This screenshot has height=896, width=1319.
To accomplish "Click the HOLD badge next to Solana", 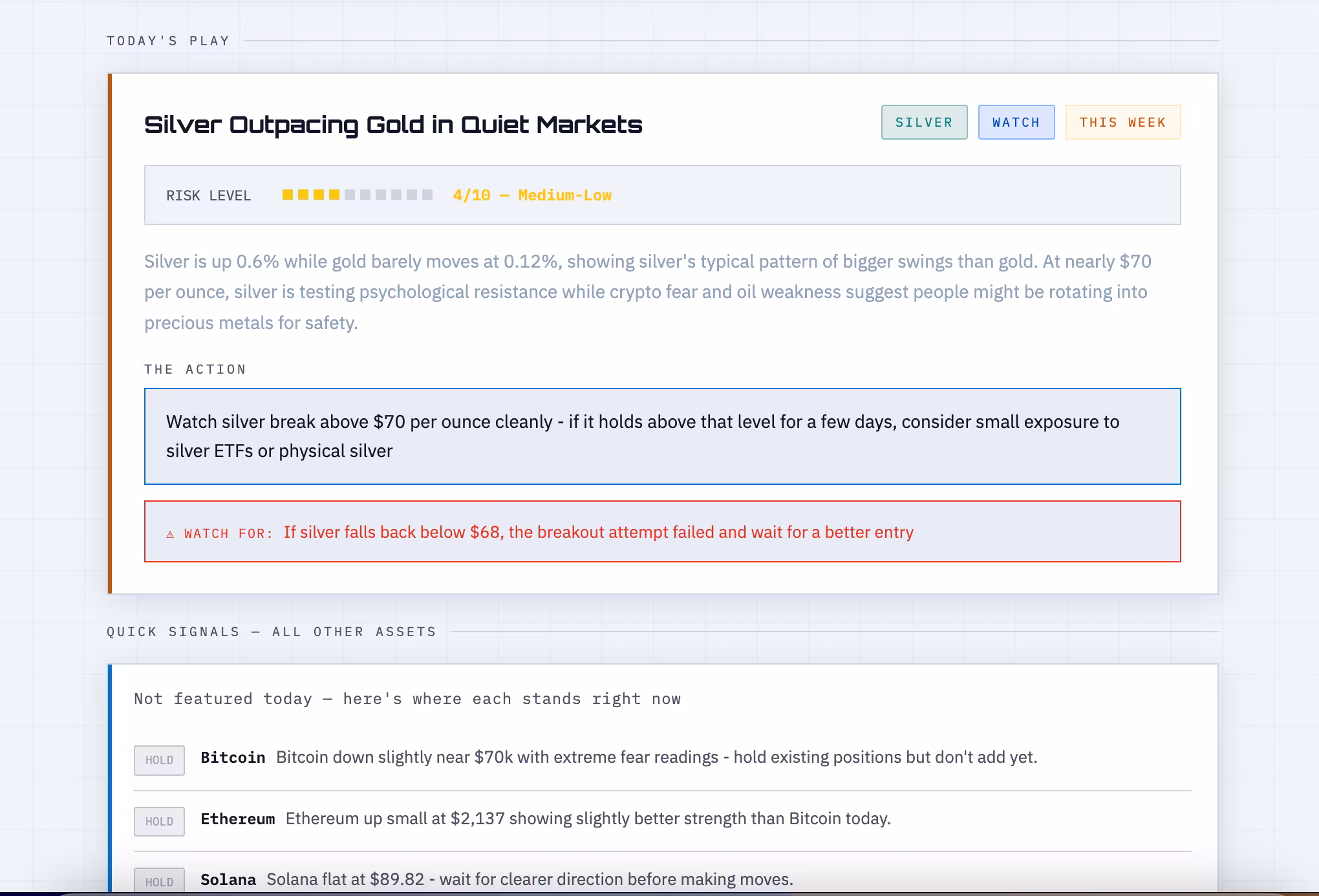I will click(159, 881).
